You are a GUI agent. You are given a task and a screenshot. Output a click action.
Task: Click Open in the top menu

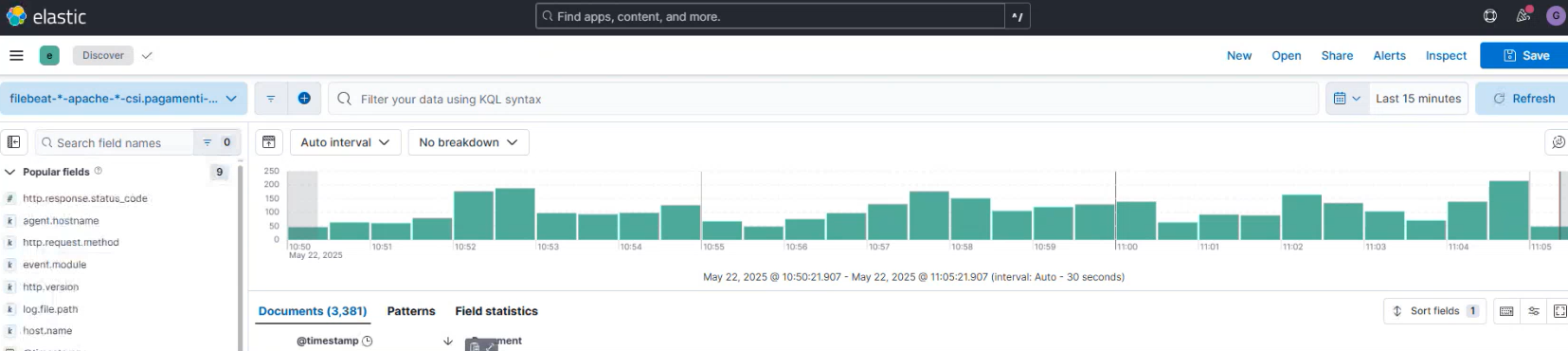click(x=1287, y=55)
